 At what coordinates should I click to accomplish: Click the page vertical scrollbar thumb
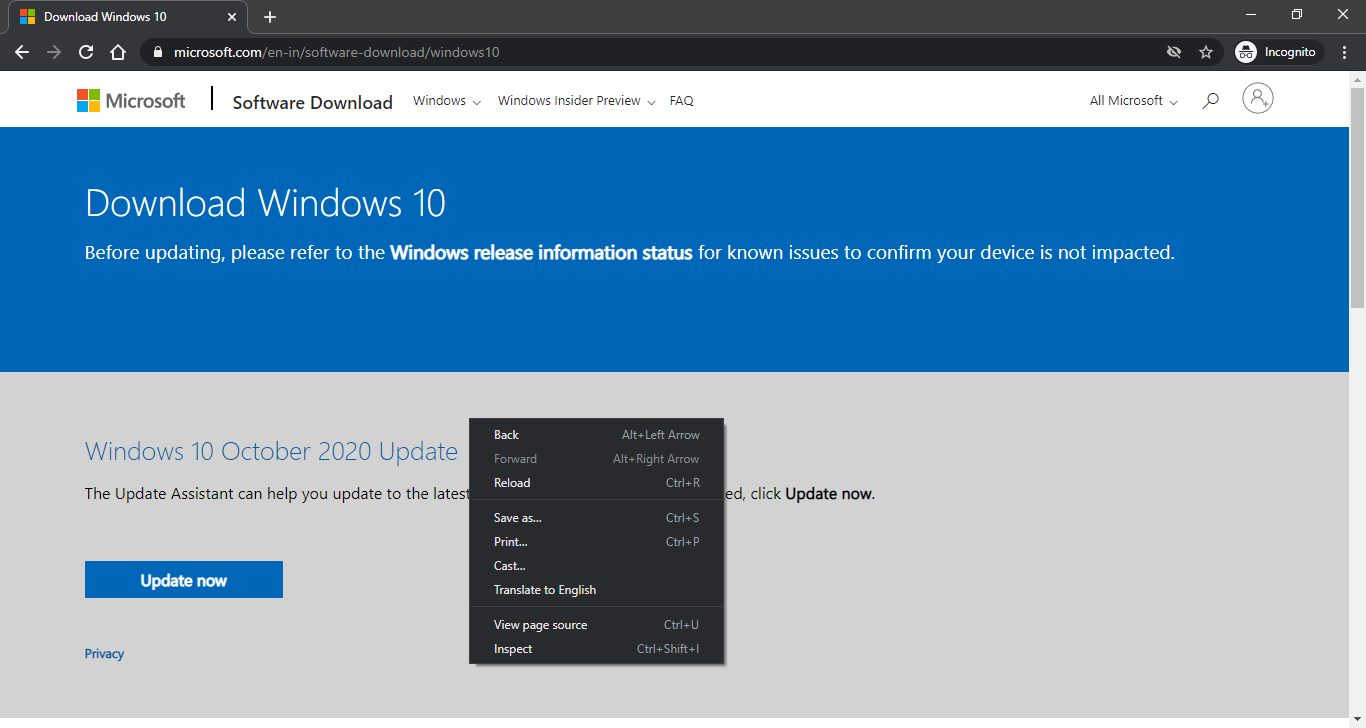[x=1357, y=198]
